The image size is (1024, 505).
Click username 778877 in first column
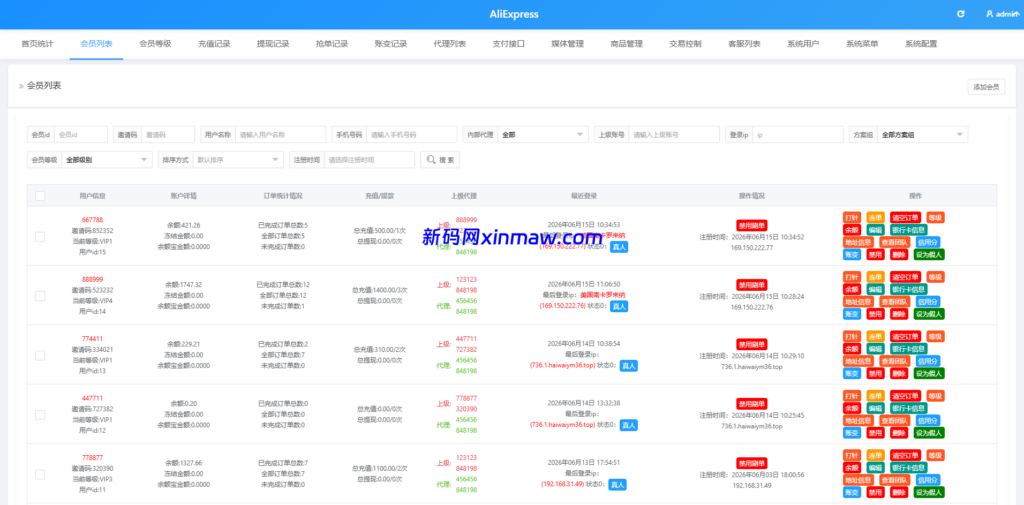pos(92,457)
